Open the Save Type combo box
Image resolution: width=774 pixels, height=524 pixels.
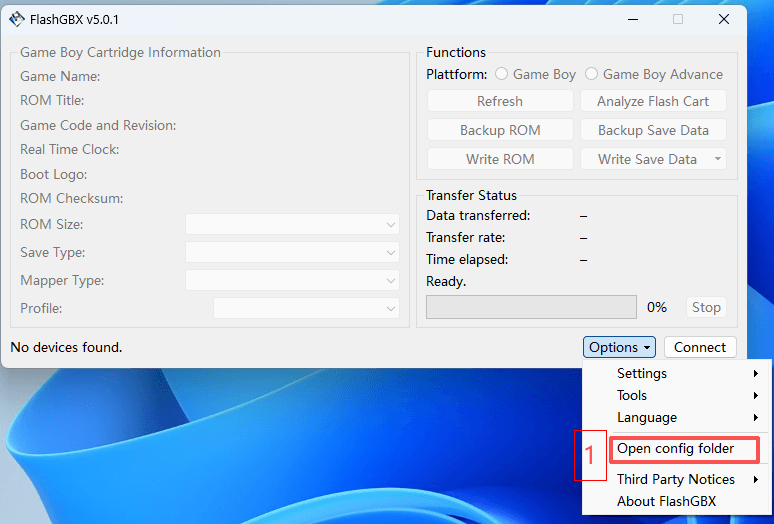tap(292, 253)
